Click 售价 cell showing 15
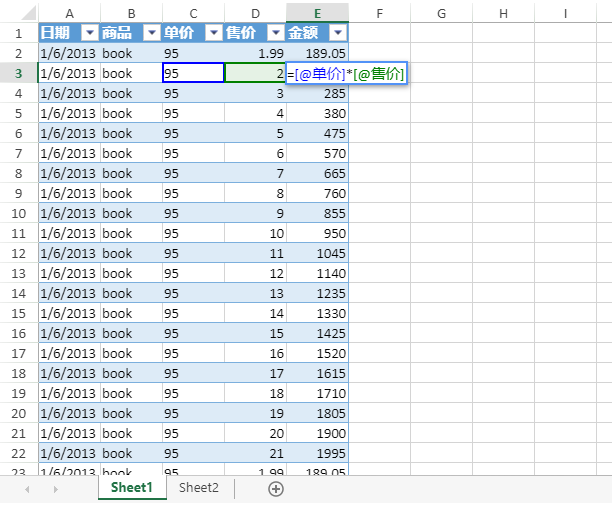Image resolution: width=612 pixels, height=531 pixels. (x=256, y=333)
